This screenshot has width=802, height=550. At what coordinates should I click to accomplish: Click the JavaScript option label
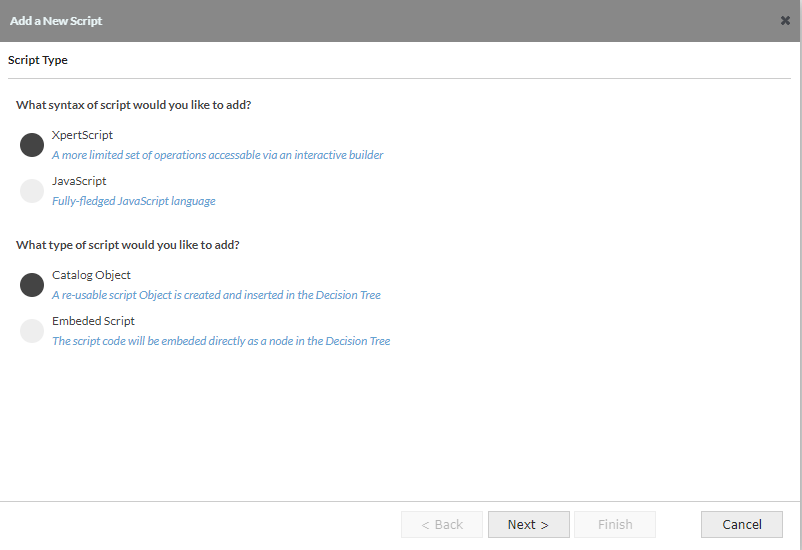click(x=79, y=181)
